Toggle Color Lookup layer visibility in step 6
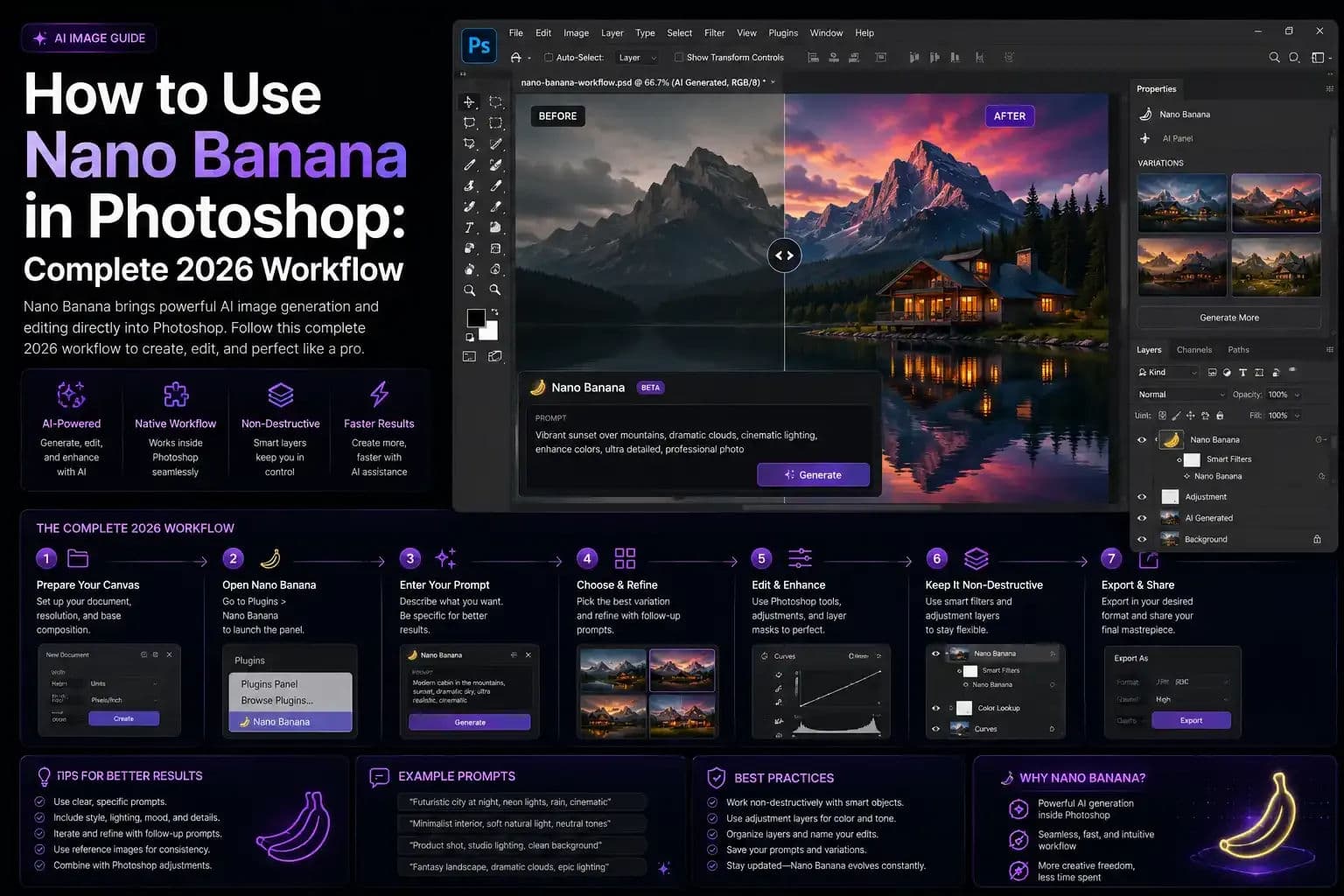 [x=936, y=708]
